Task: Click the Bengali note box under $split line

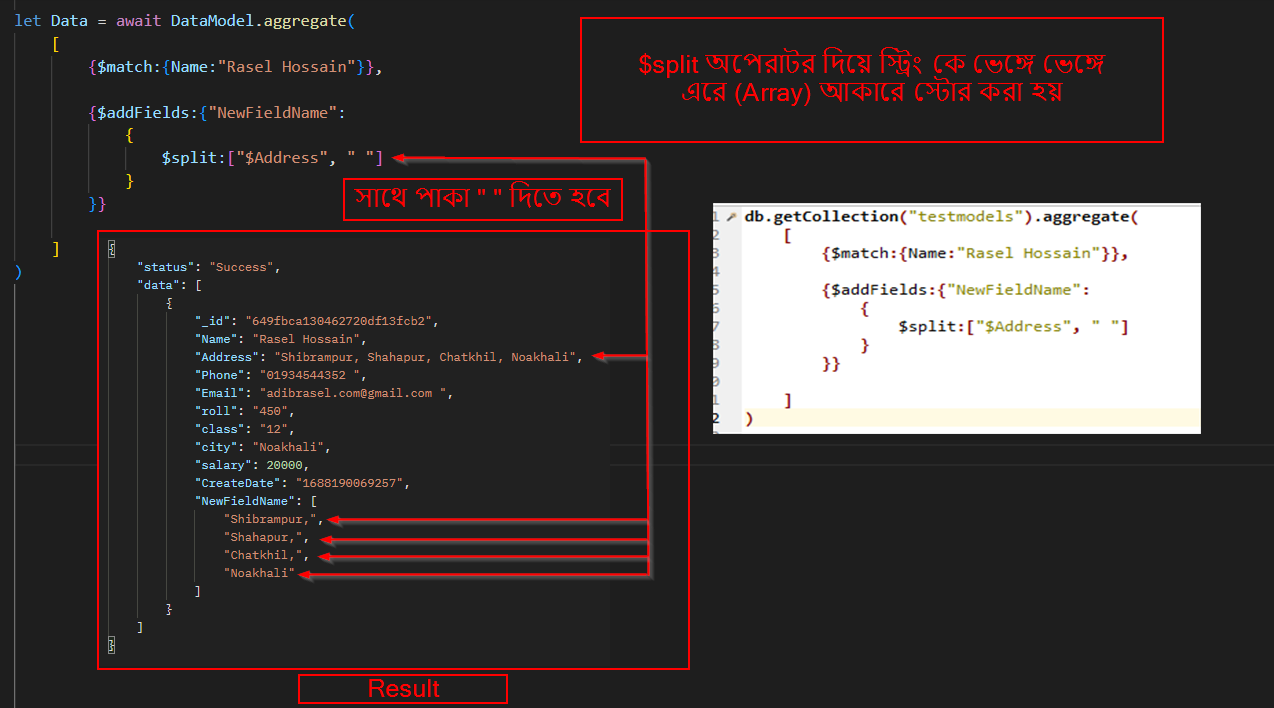Action: pos(482,199)
